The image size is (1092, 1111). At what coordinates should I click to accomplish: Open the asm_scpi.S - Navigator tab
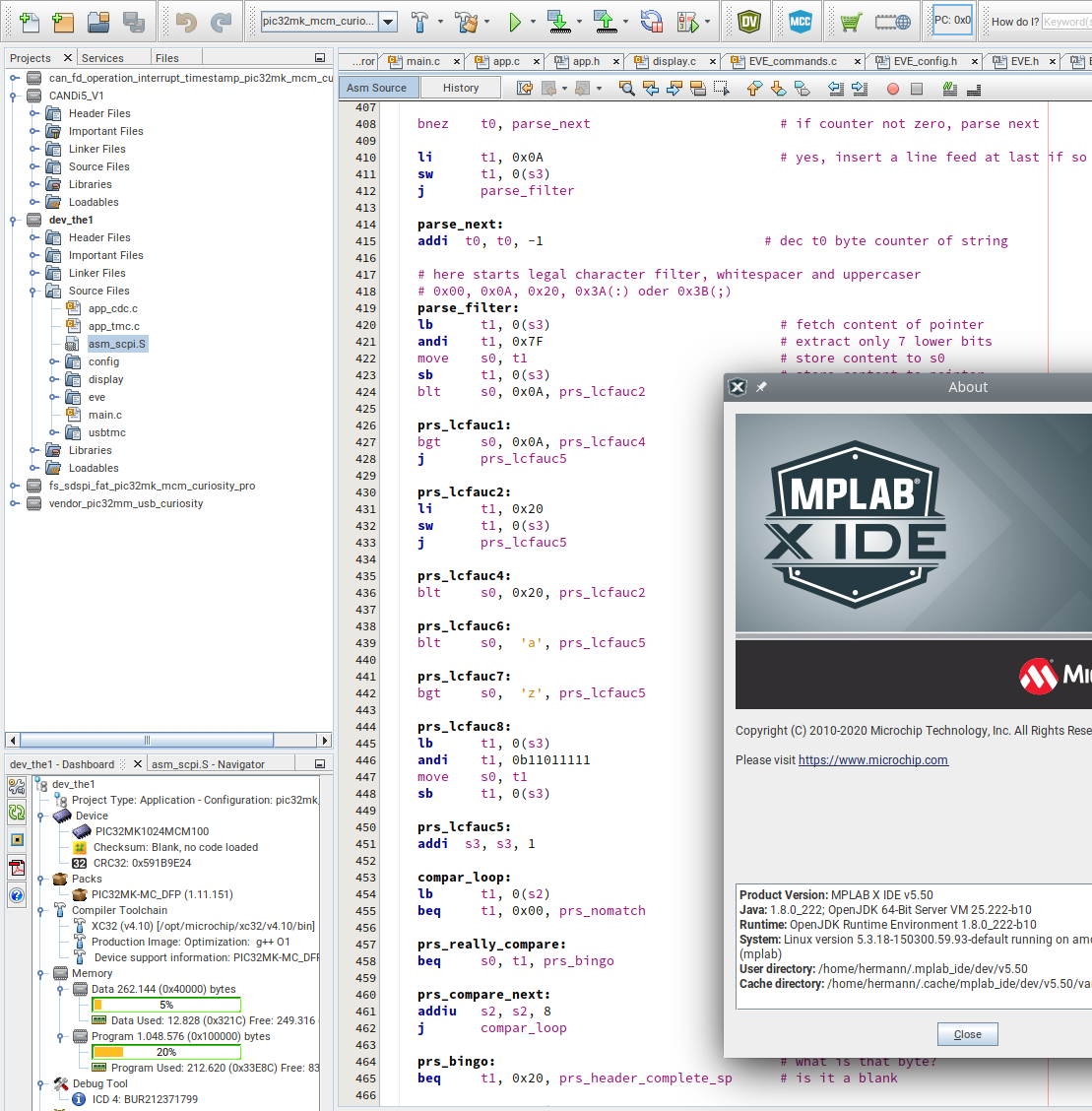tap(208, 764)
